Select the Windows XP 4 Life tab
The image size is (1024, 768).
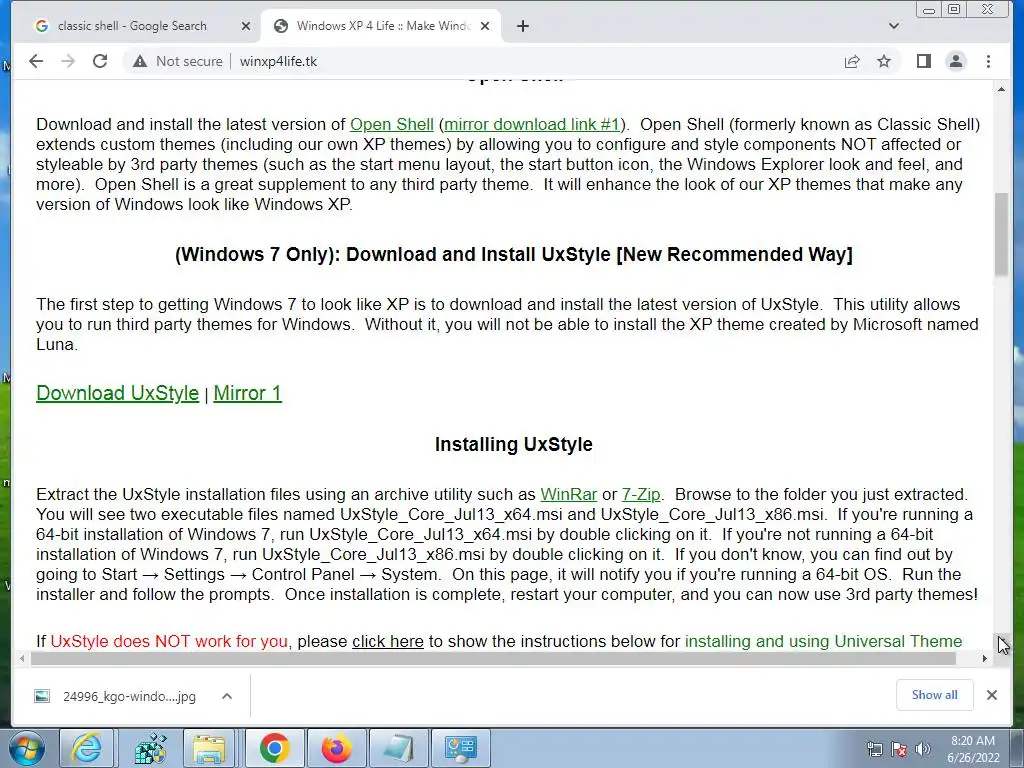[382, 26]
